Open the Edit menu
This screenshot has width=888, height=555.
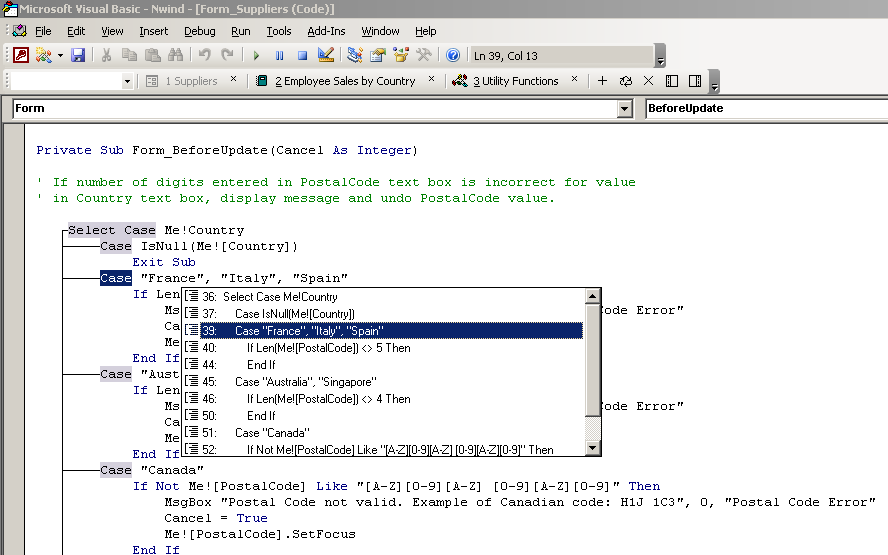76,31
